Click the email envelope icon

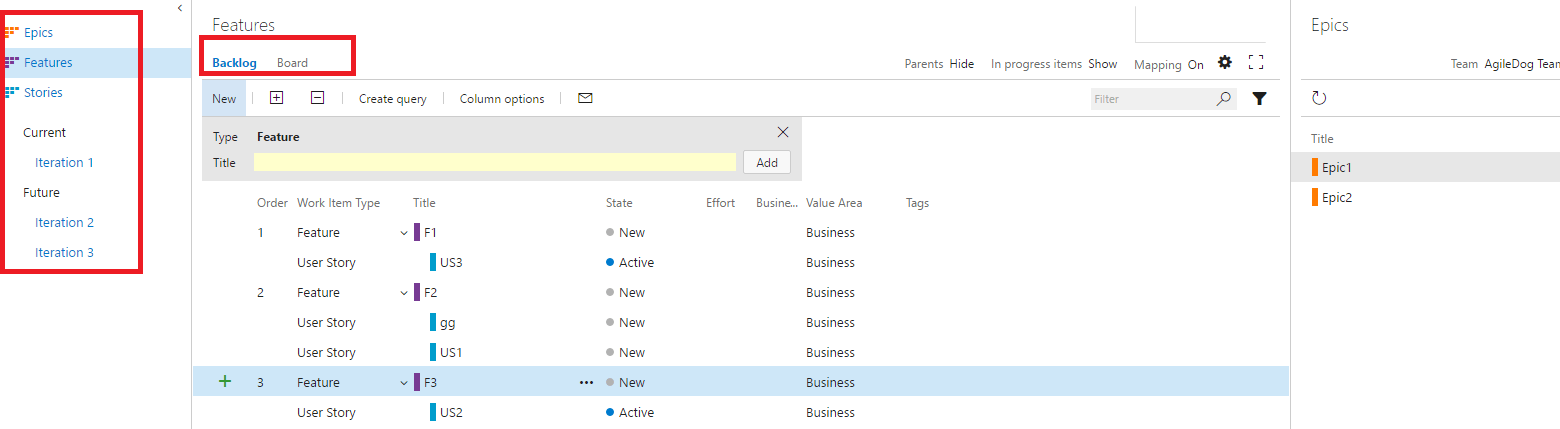[586, 98]
